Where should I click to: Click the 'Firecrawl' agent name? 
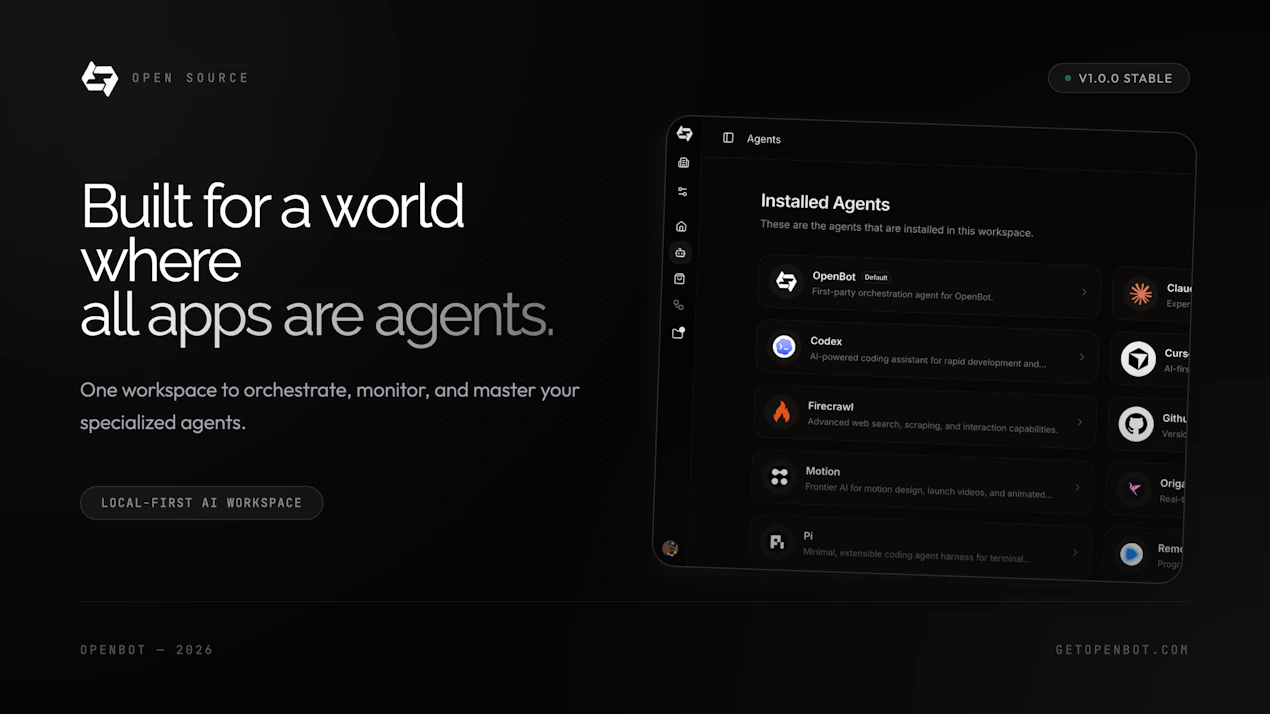pos(830,407)
